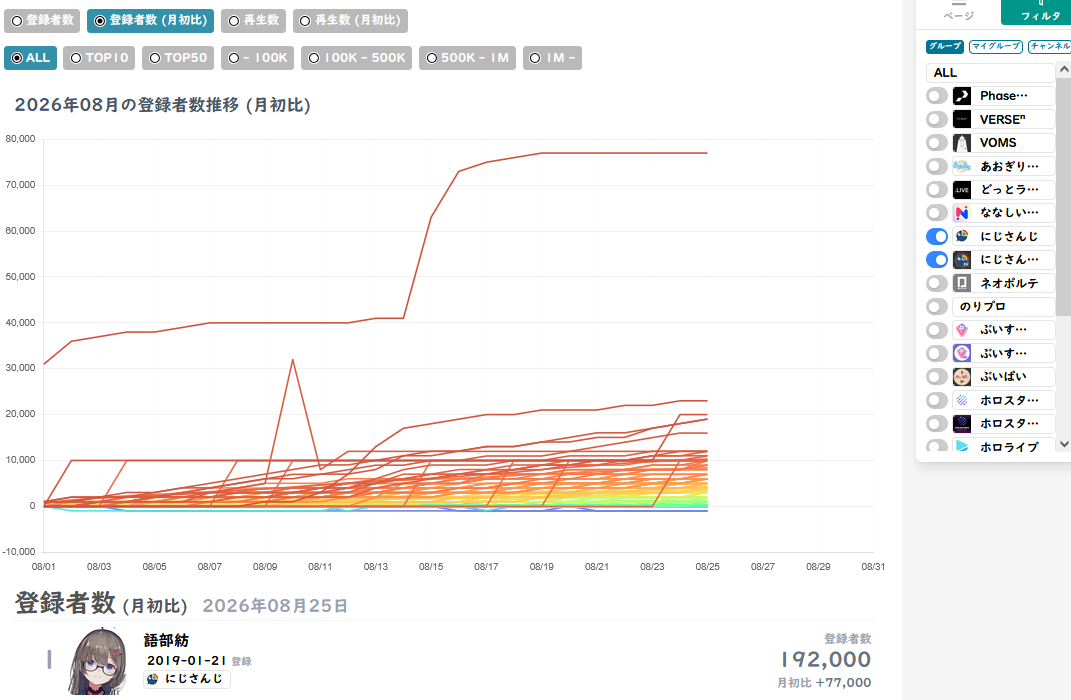Disable the にじさんじ group toggle
1071x700 pixels.
[936, 236]
